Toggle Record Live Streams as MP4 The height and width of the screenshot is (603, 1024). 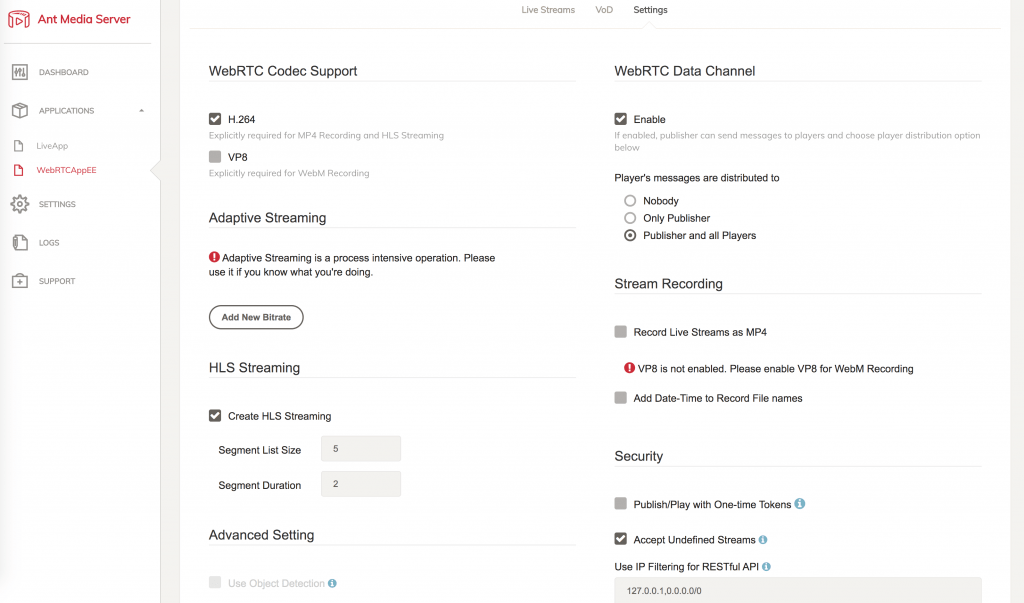pyautogui.click(x=621, y=332)
